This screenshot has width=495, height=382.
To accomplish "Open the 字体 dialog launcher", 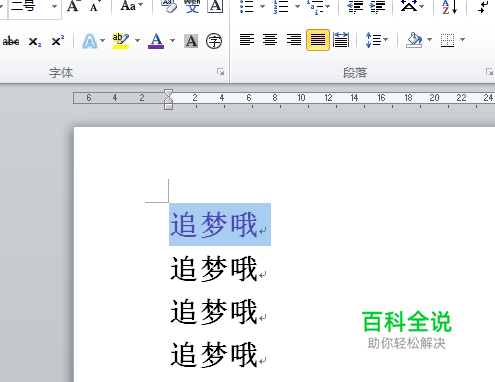I will tap(220, 72).
